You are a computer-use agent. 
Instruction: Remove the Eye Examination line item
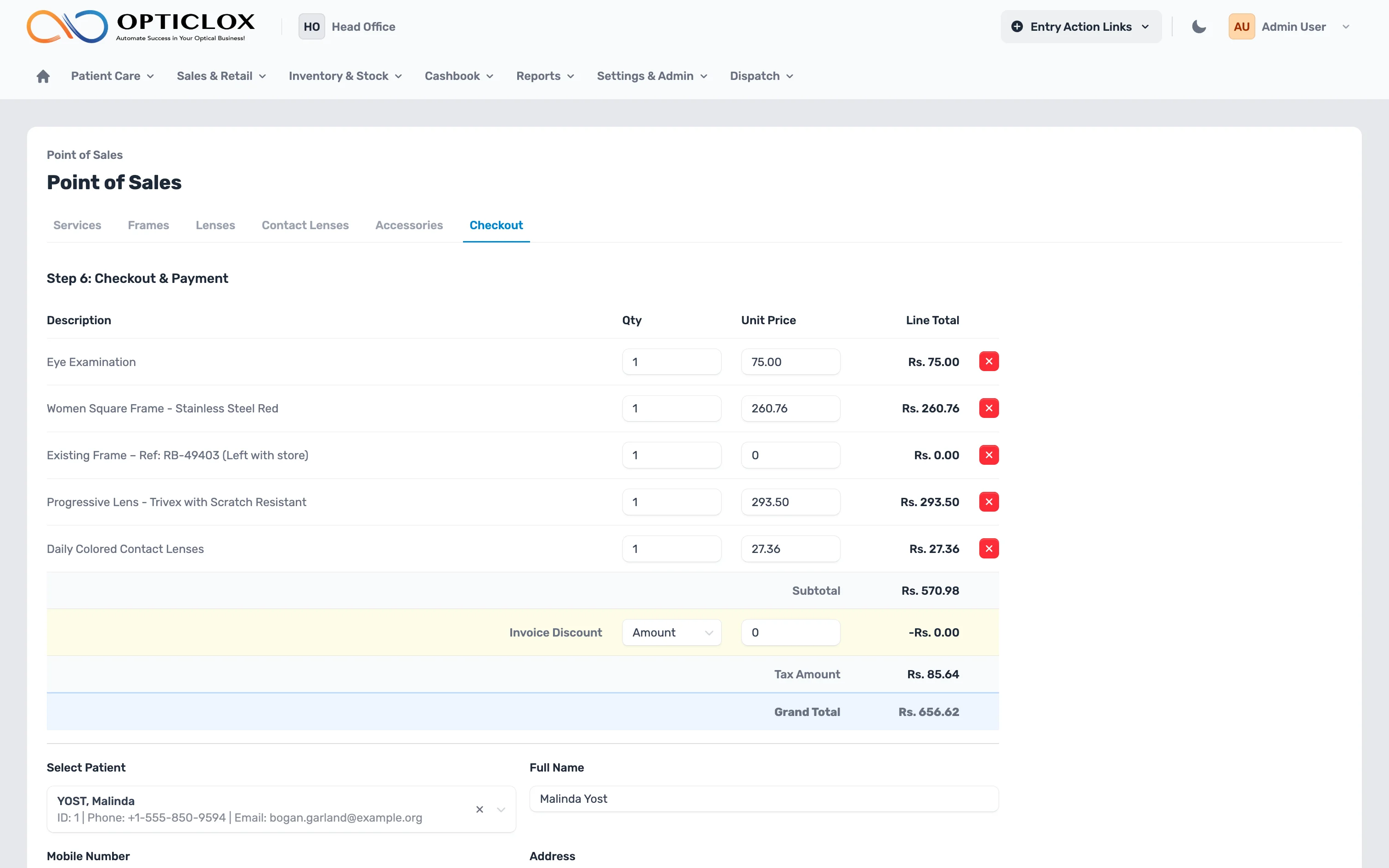pos(989,361)
